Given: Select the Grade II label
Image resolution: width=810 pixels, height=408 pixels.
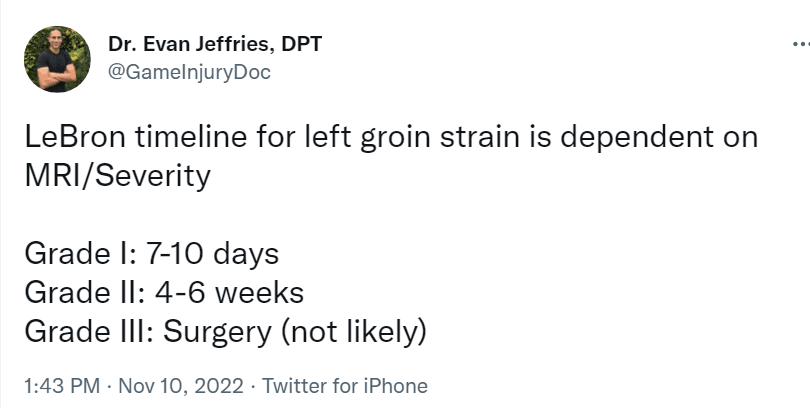Looking at the screenshot, I should pos(85,292).
